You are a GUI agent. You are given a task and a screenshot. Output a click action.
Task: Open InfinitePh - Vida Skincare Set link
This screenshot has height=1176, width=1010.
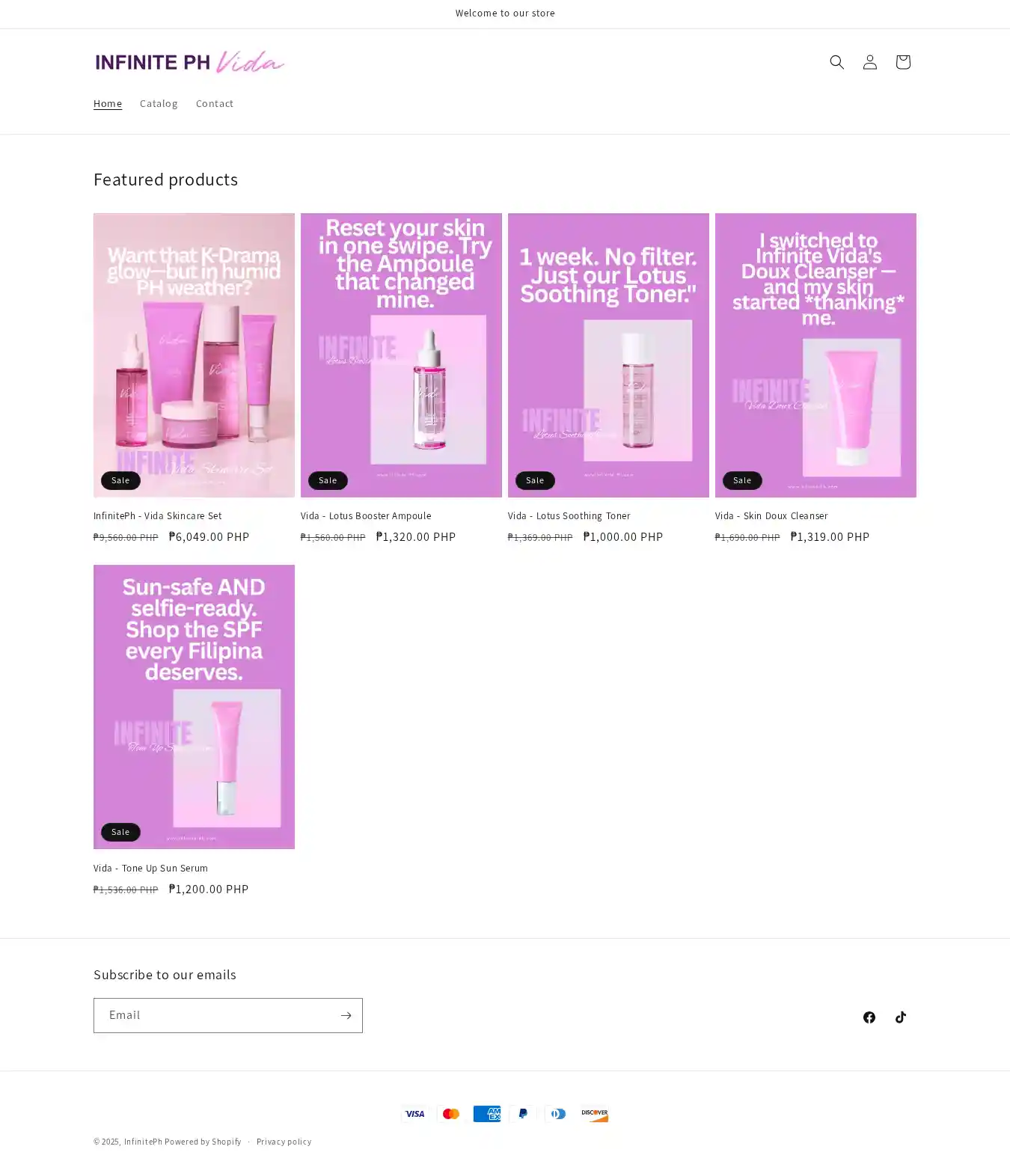[158, 516]
